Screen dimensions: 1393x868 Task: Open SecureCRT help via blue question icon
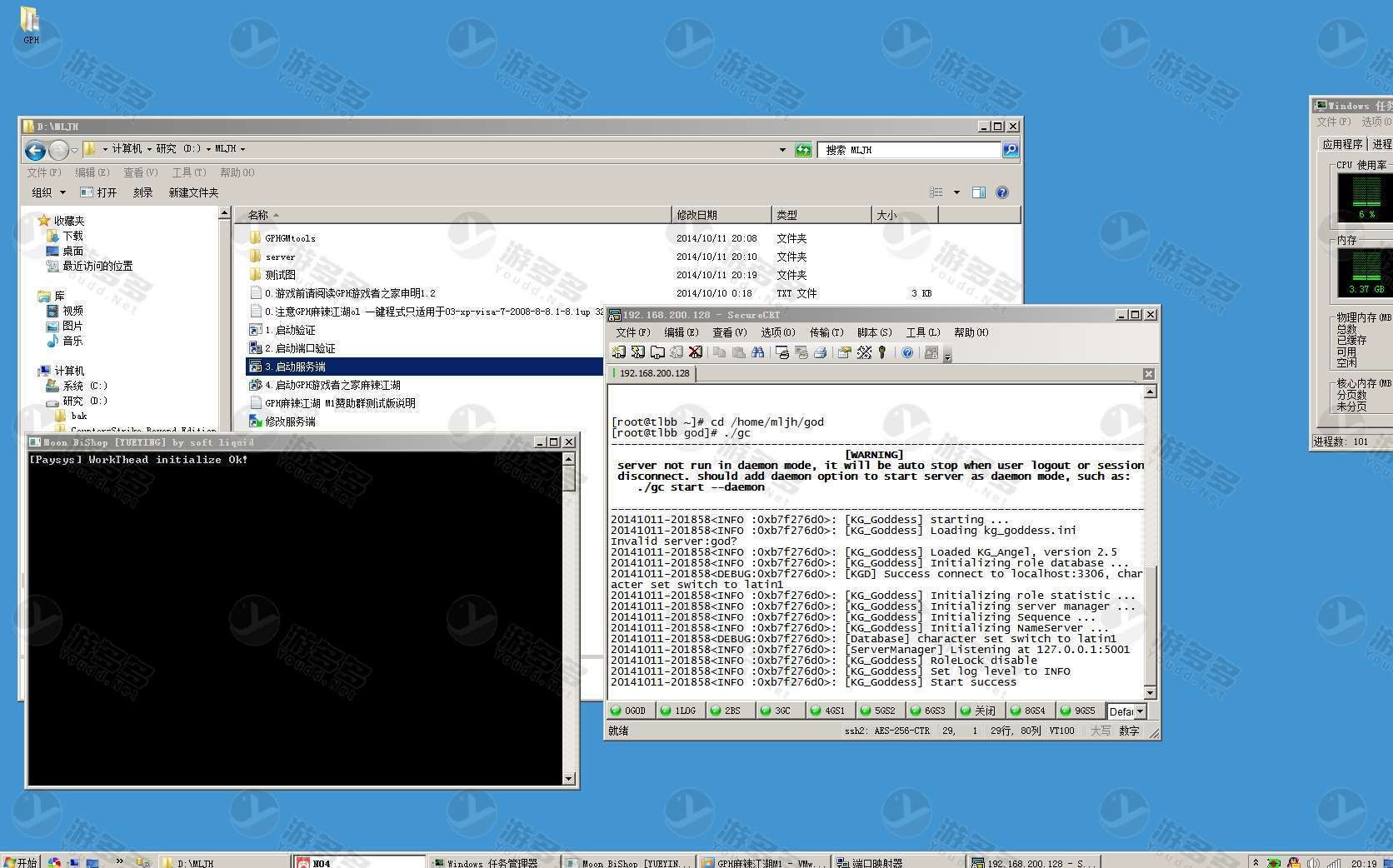(907, 352)
